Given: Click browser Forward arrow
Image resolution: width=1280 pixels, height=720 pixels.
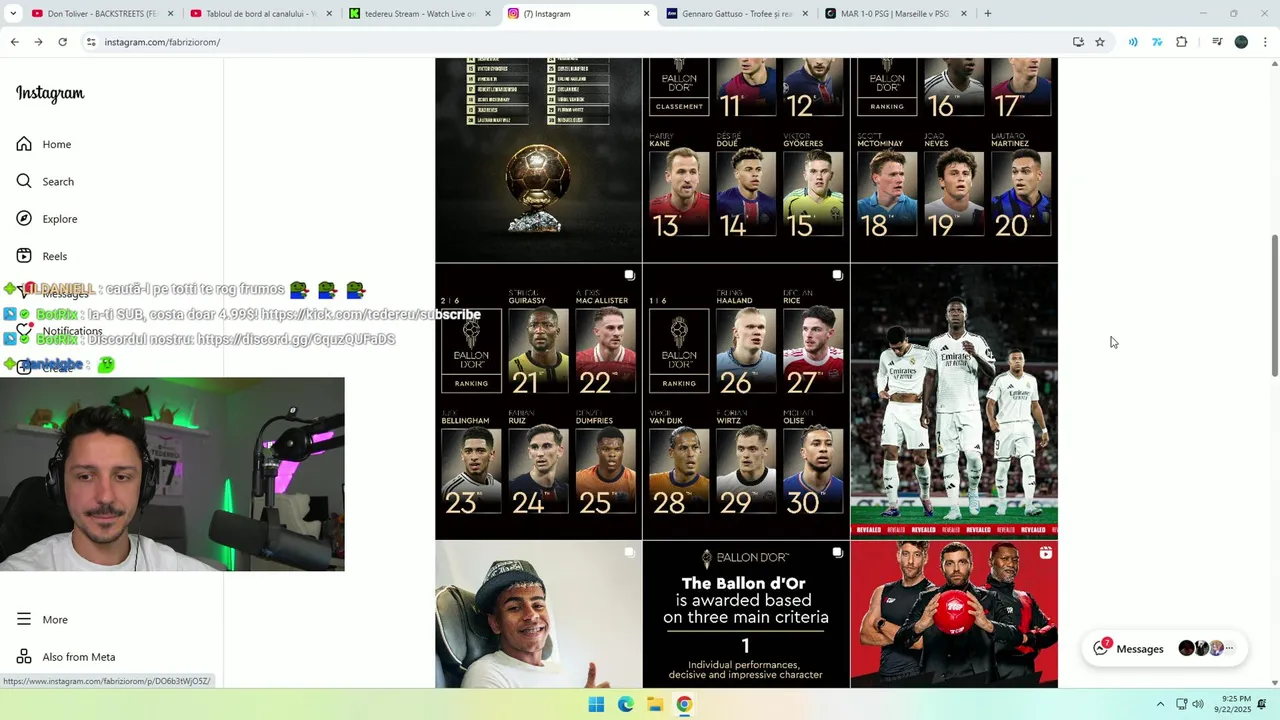Looking at the screenshot, I should [38, 42].
